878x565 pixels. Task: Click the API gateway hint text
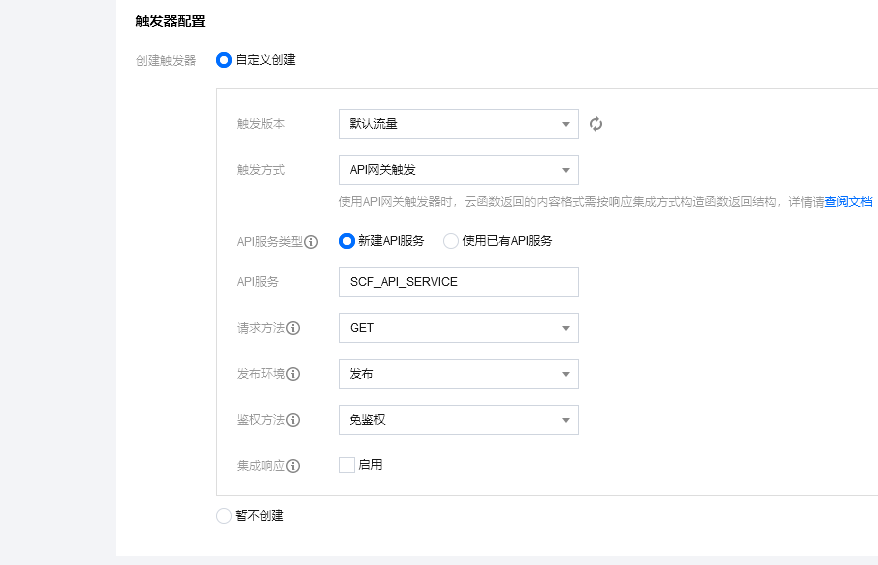pos(581,202)
